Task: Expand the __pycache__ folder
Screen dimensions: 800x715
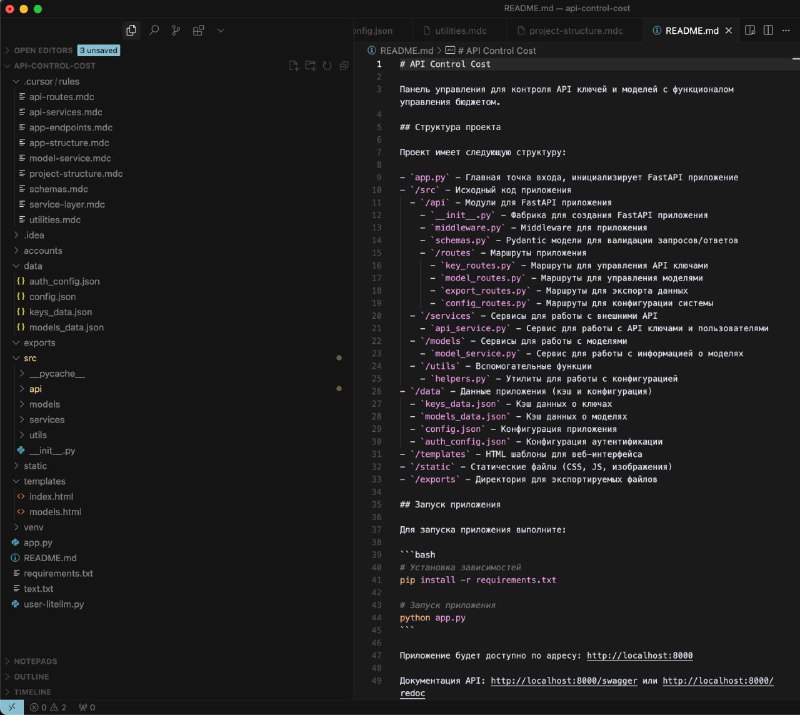Action: pyautogui.click(x=56, y=374)
